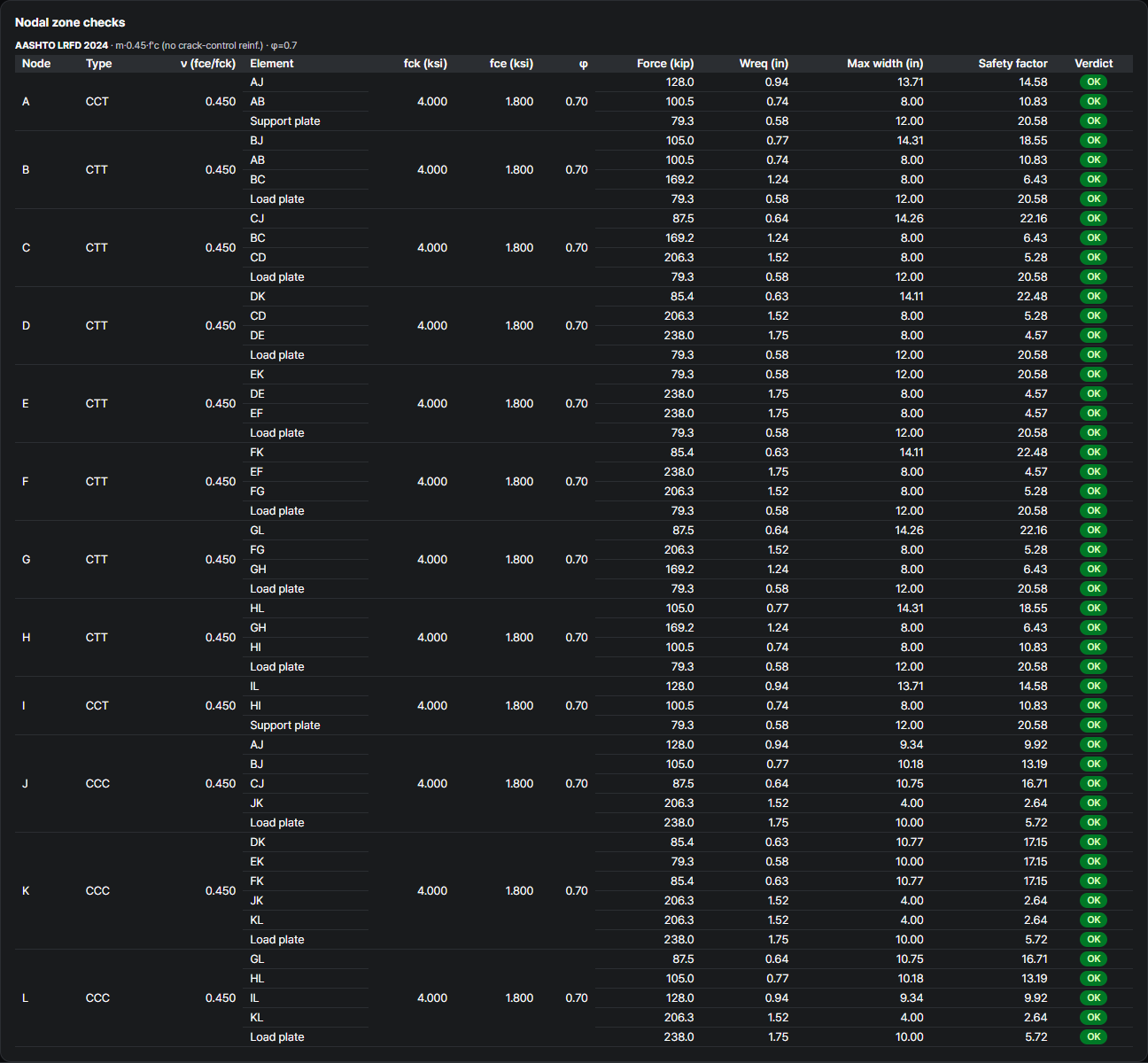Click the "Node" column header
Viewport: 1148px width, 1063px height.
click(x=36, y=64)
